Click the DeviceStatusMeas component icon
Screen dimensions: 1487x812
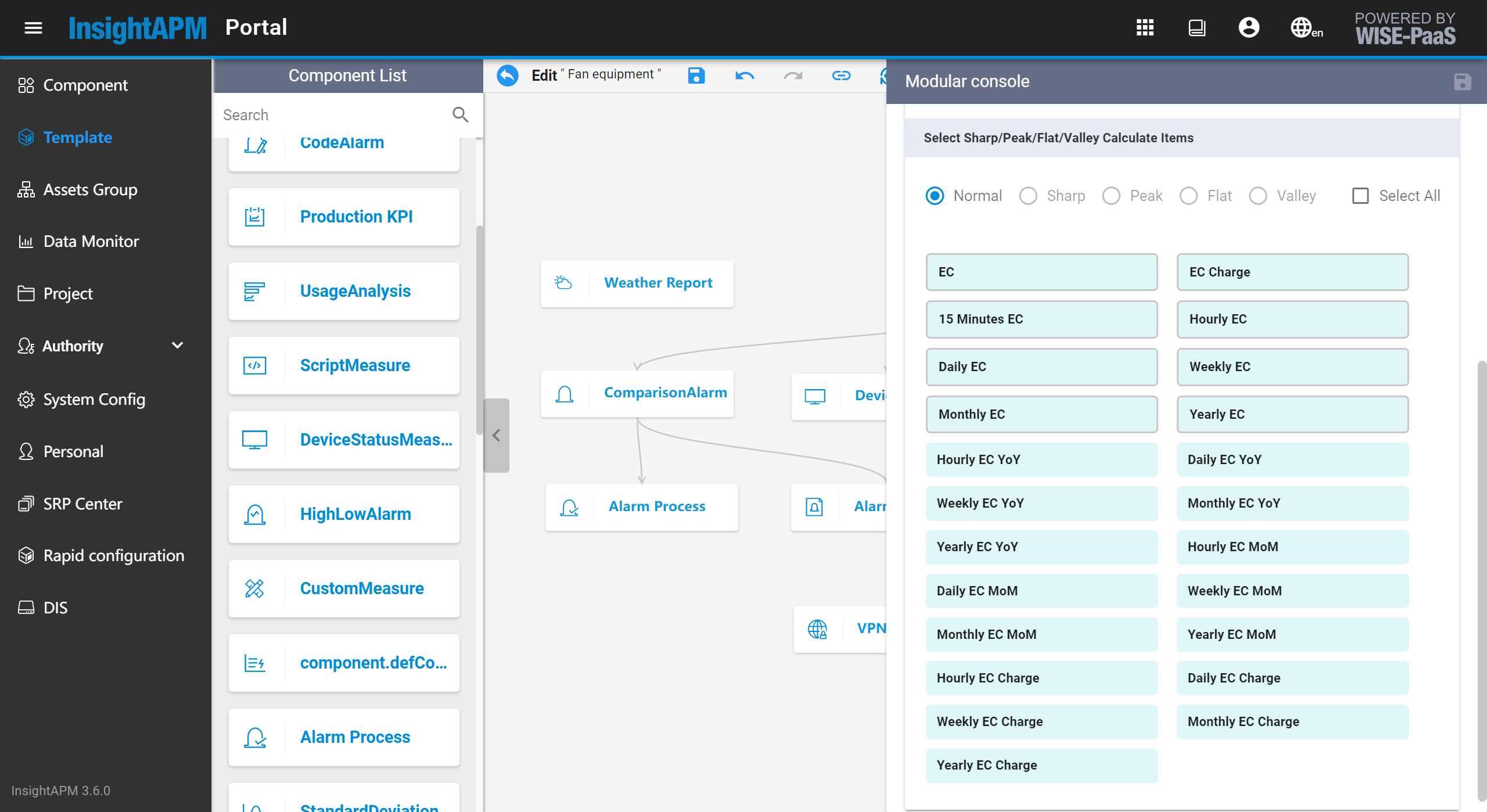point(255,439)
